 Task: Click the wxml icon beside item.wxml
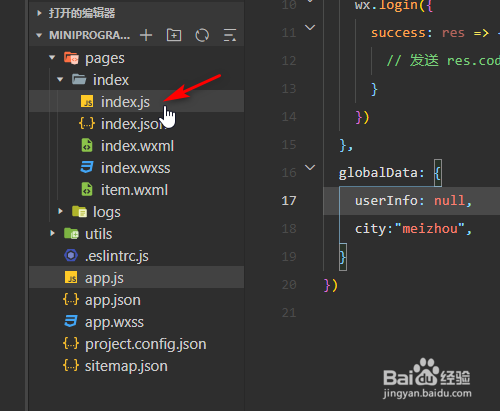(x=87, y=189)
